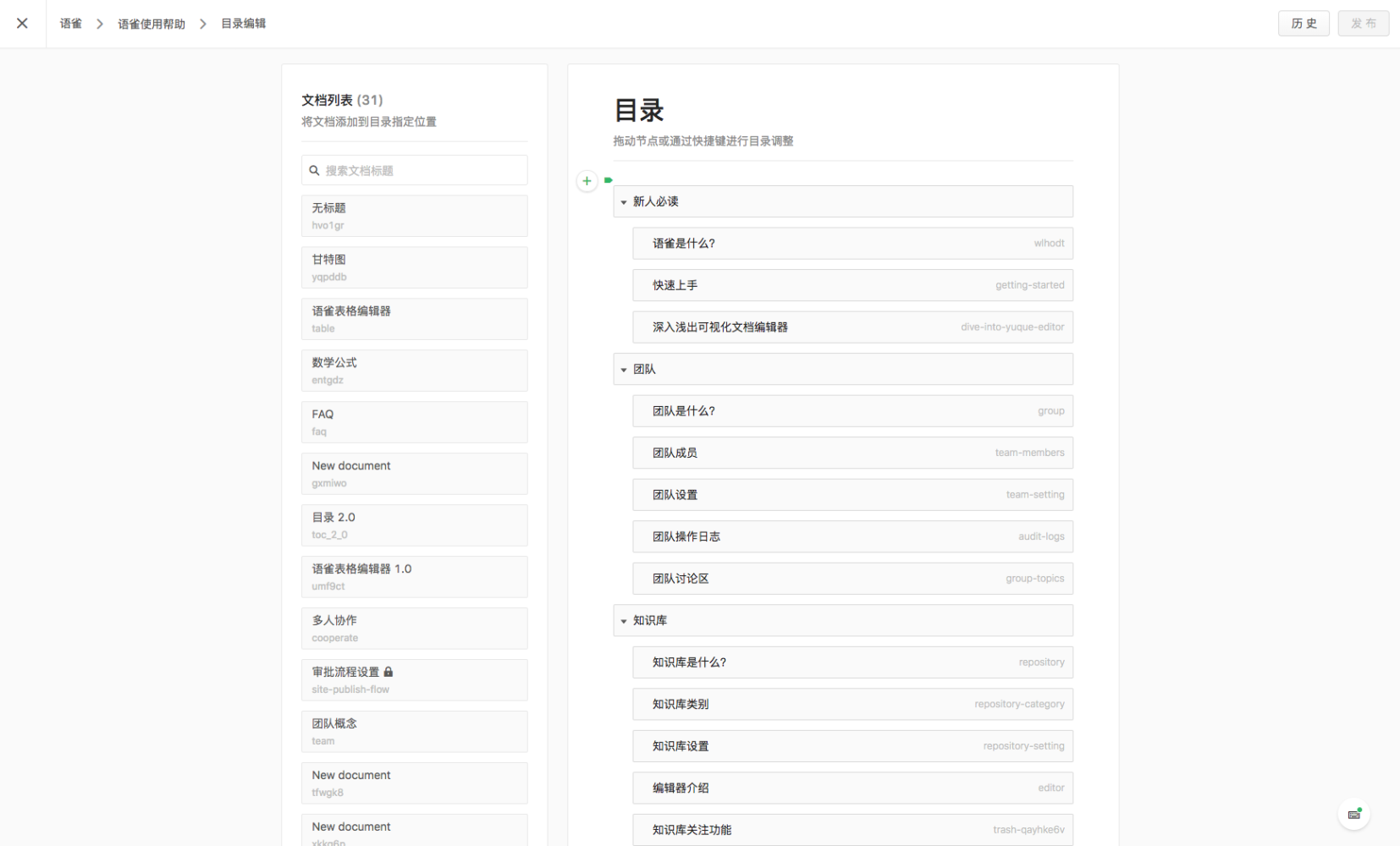Open the keyboard shortcuts helper at bottom right
The image size is (1400, 846).
point(1354,814)
